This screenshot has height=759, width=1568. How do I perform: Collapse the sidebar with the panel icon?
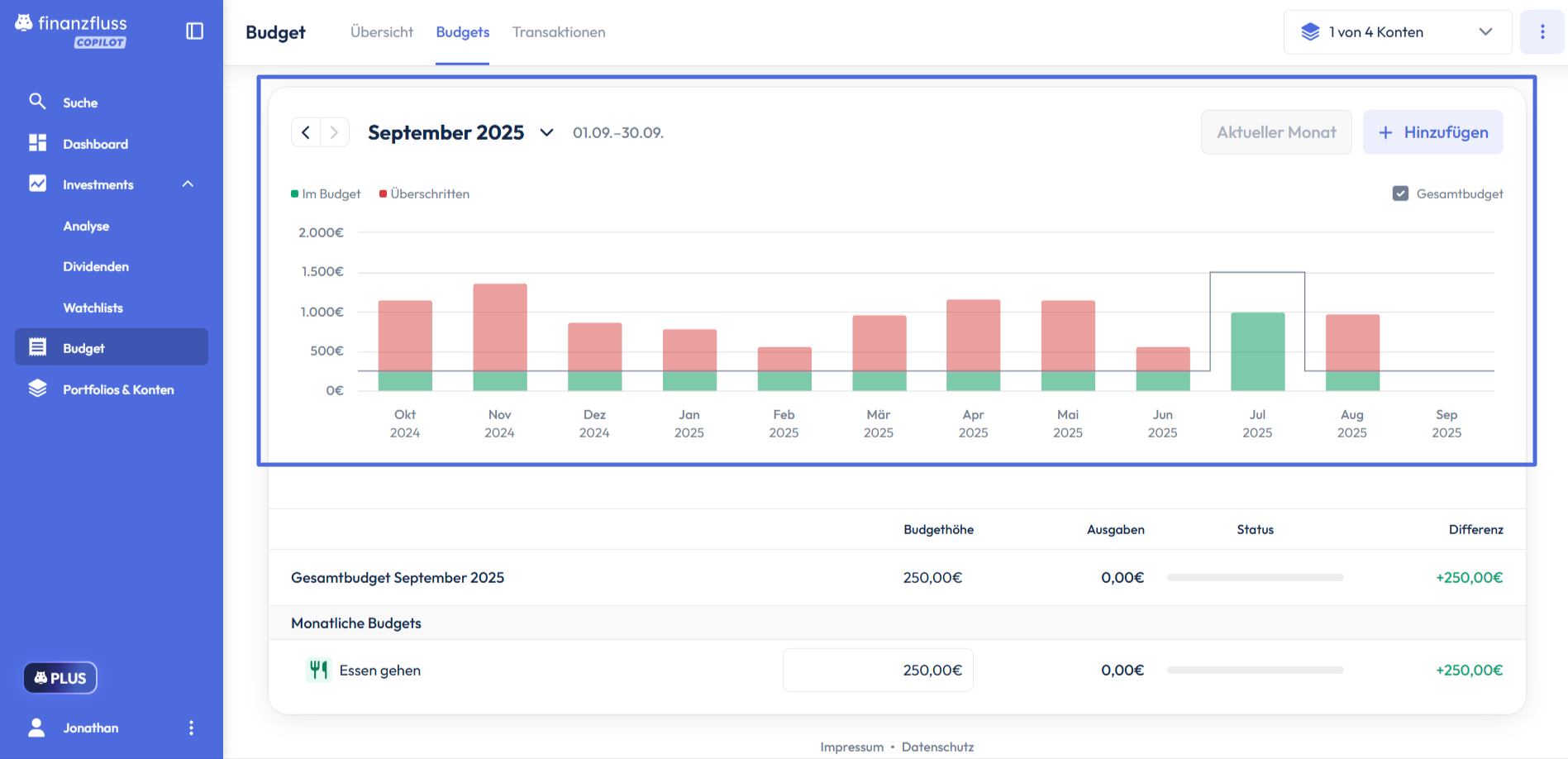pos(194,31)
